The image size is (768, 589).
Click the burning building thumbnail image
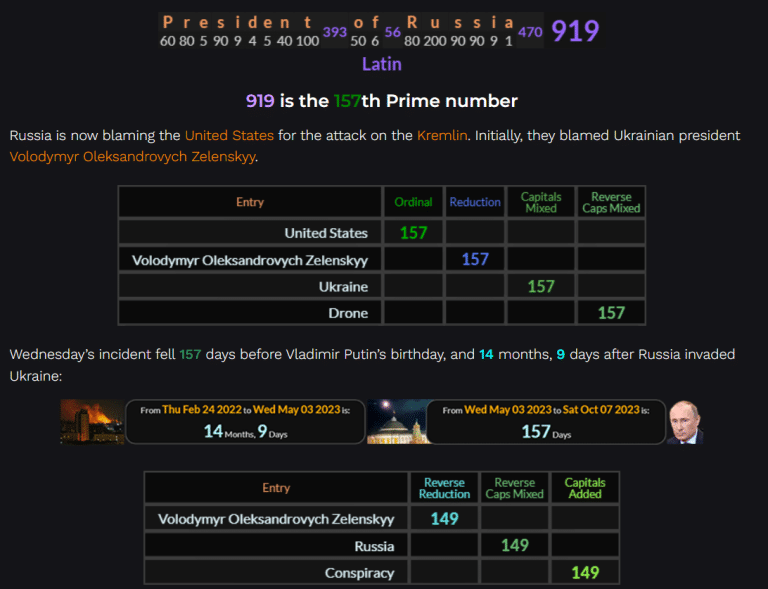point(92,421)
